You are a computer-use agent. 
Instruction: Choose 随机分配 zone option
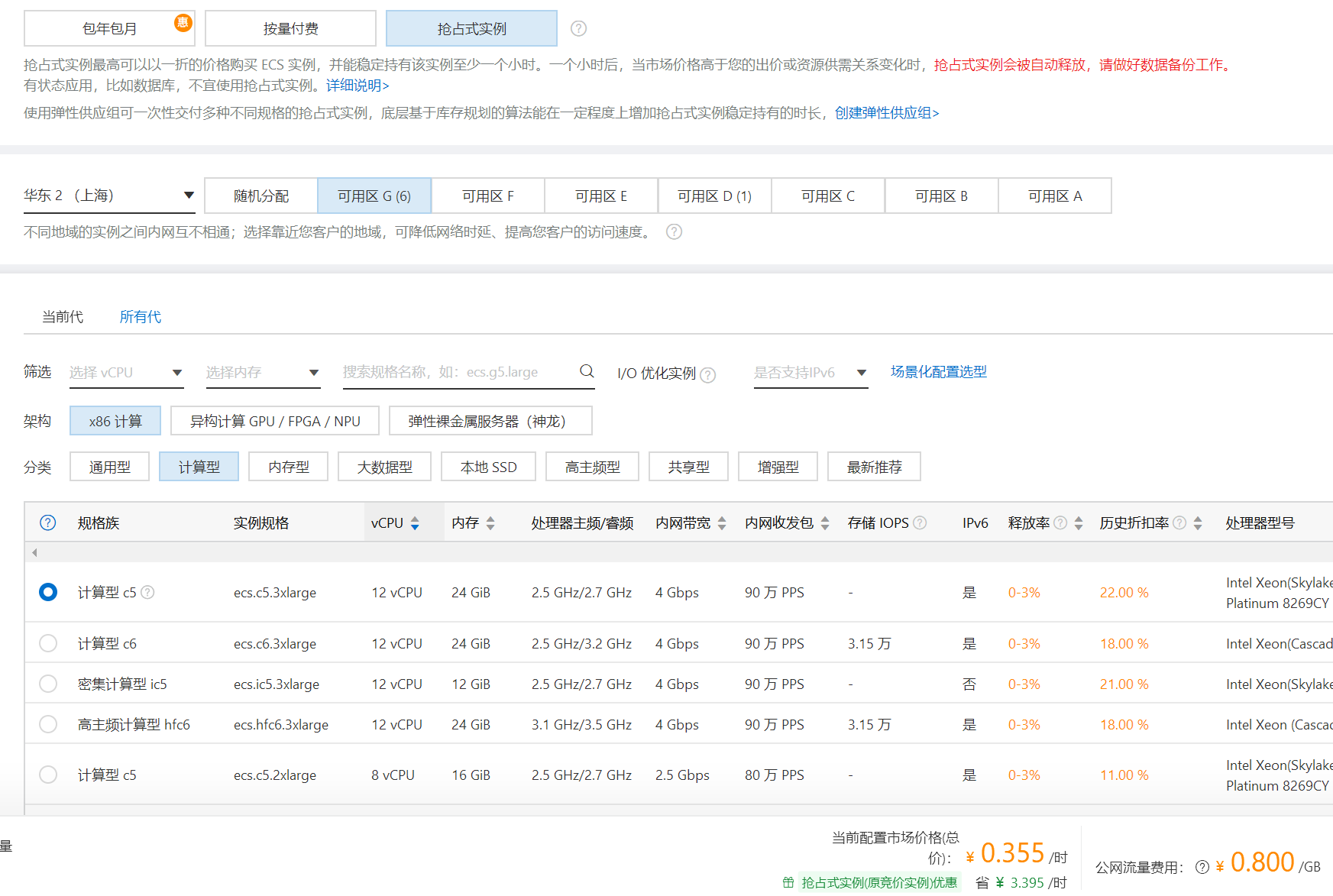coord(261,196)
